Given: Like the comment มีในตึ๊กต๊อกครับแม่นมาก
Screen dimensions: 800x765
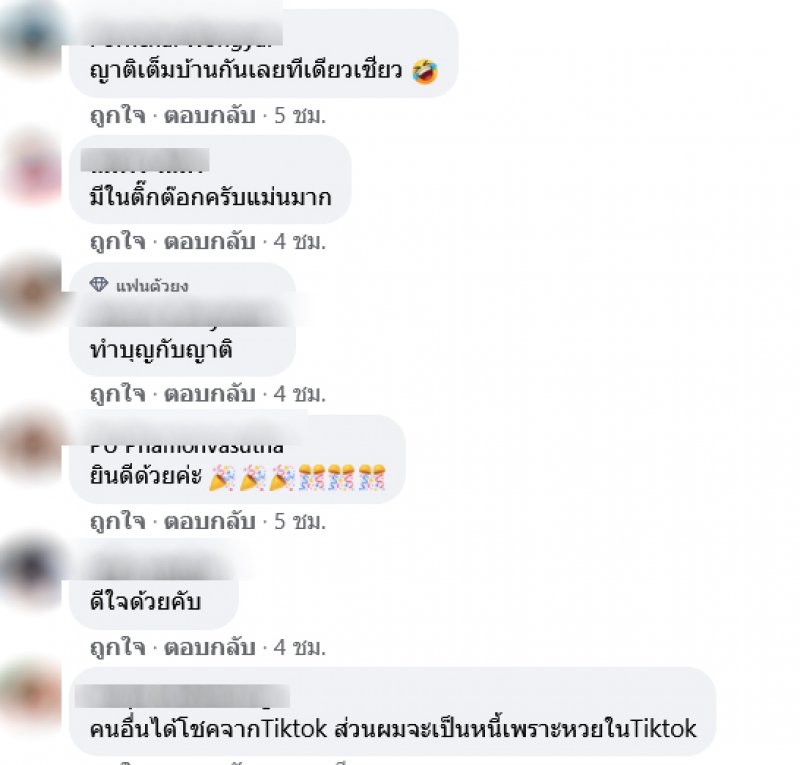Looking at the screenshot, I should pyautogui.click(x=118, y=241).
